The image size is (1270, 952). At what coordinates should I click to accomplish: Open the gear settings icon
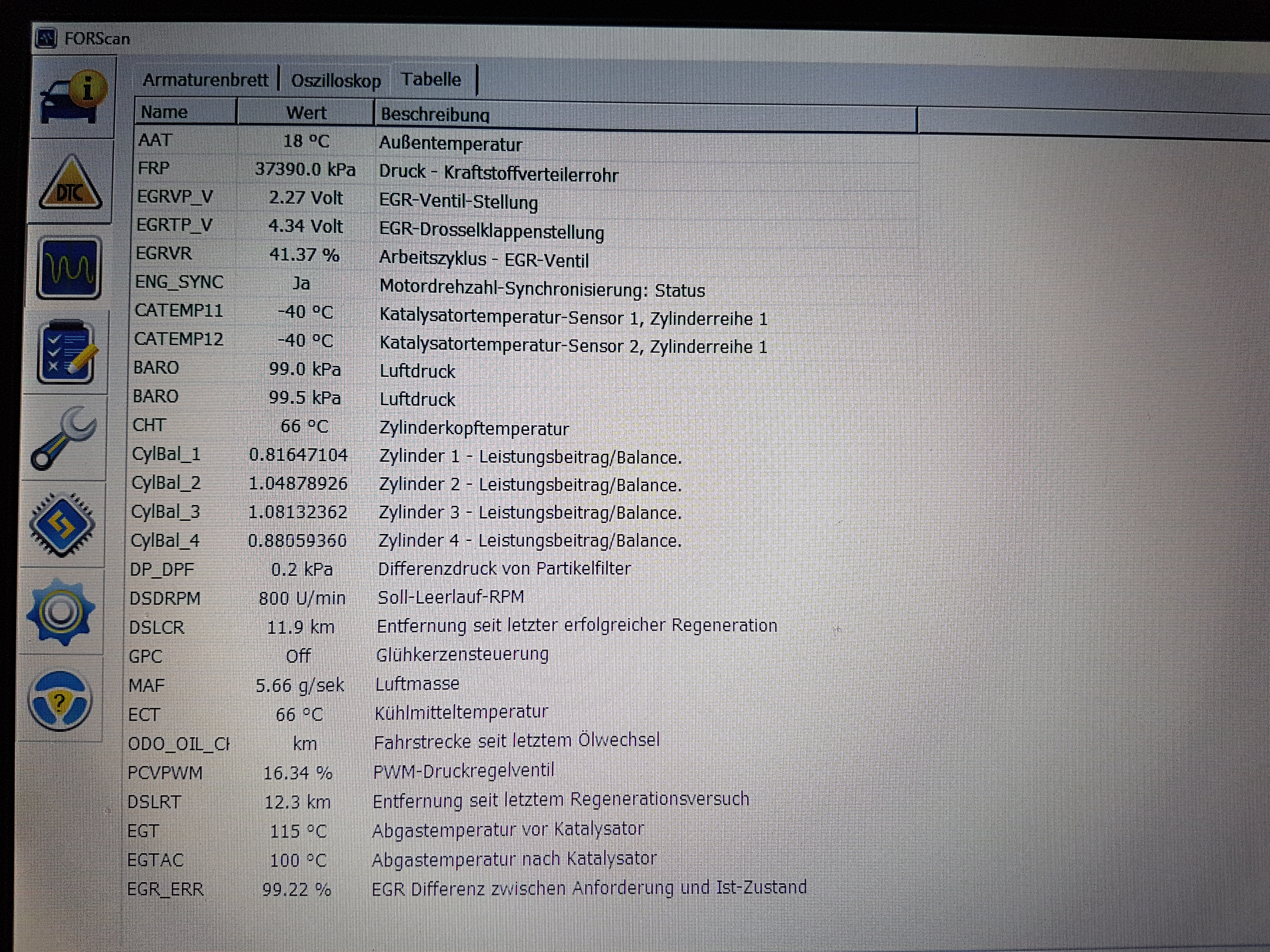pyautogui.click(x=60, y=612)
